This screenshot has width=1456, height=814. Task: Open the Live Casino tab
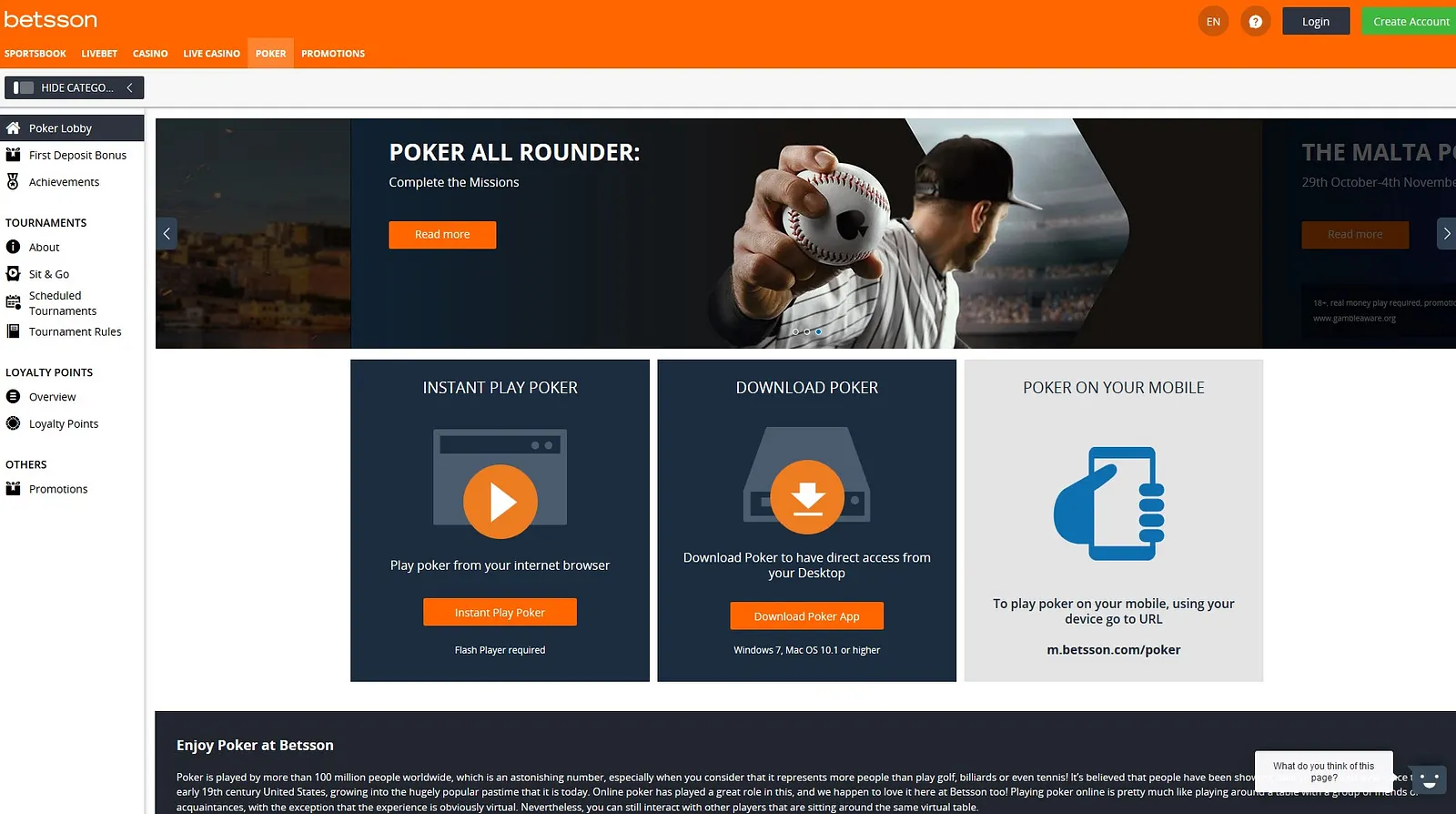coord(211,54)
